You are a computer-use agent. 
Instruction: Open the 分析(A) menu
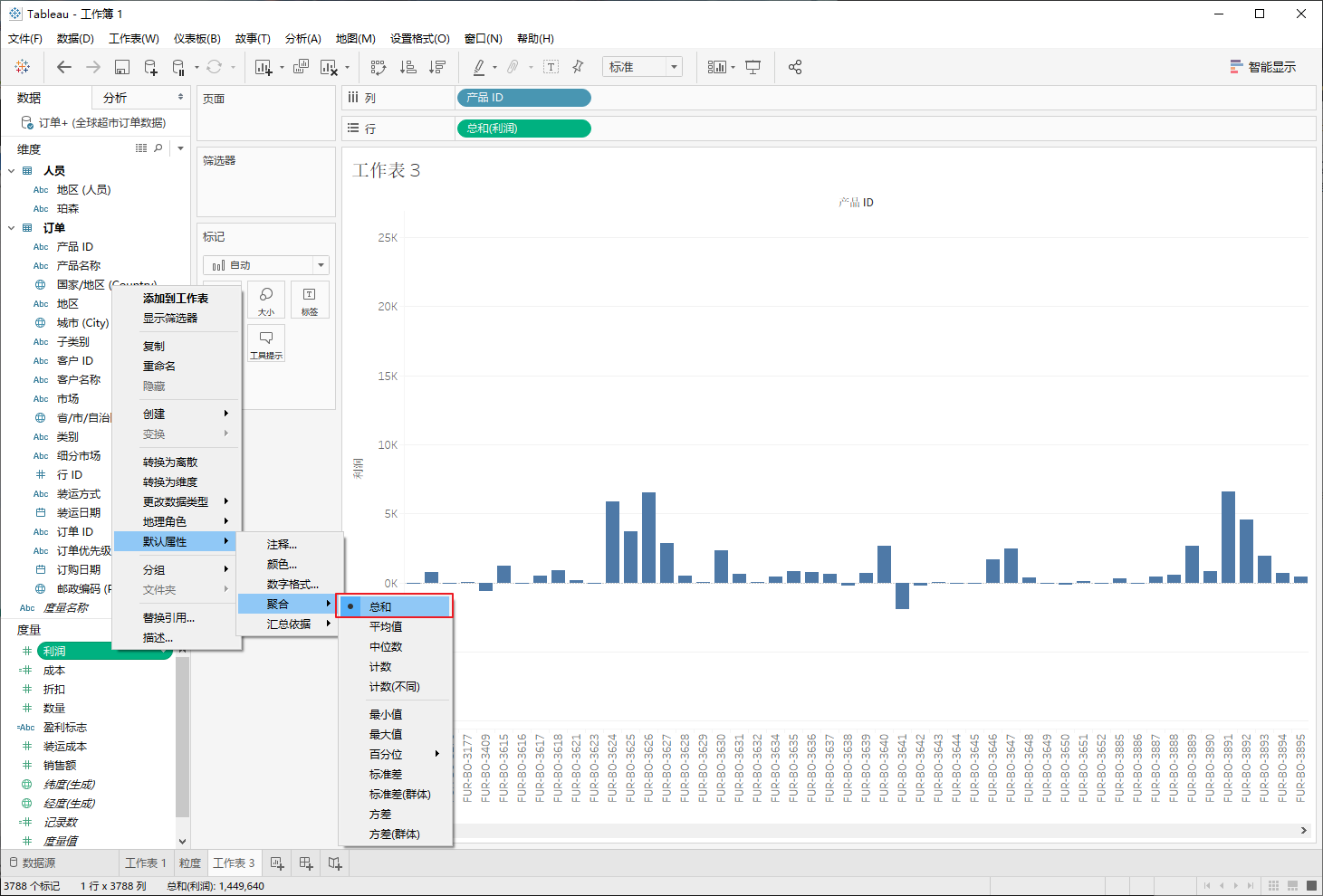click(303, 39)
